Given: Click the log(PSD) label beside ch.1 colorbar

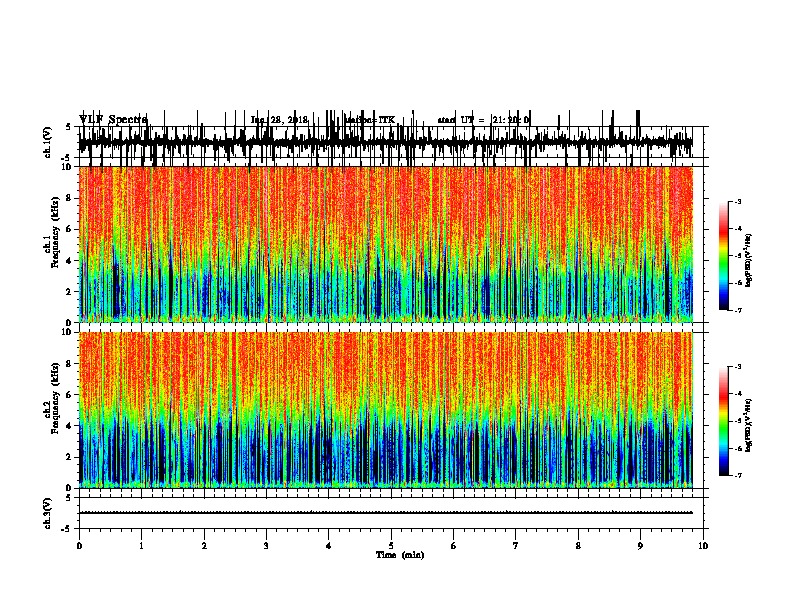Looking at the screenshot, I should pos(748,260).
